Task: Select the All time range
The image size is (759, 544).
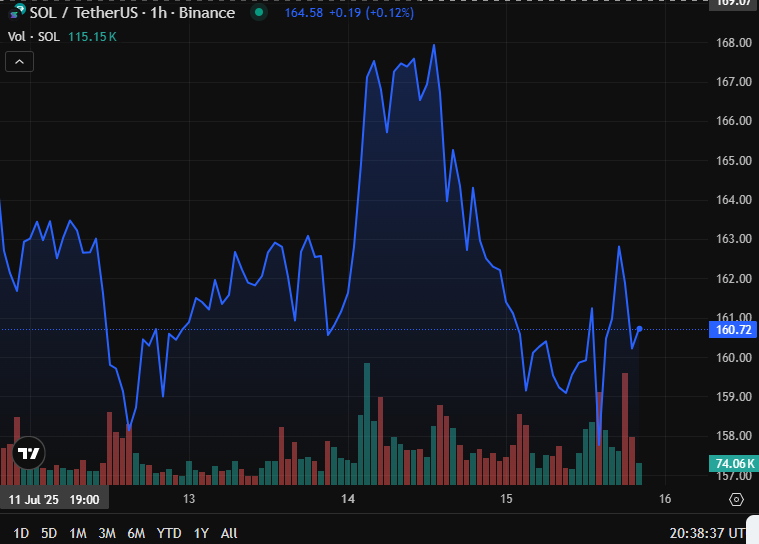Action: click(229, 533)
